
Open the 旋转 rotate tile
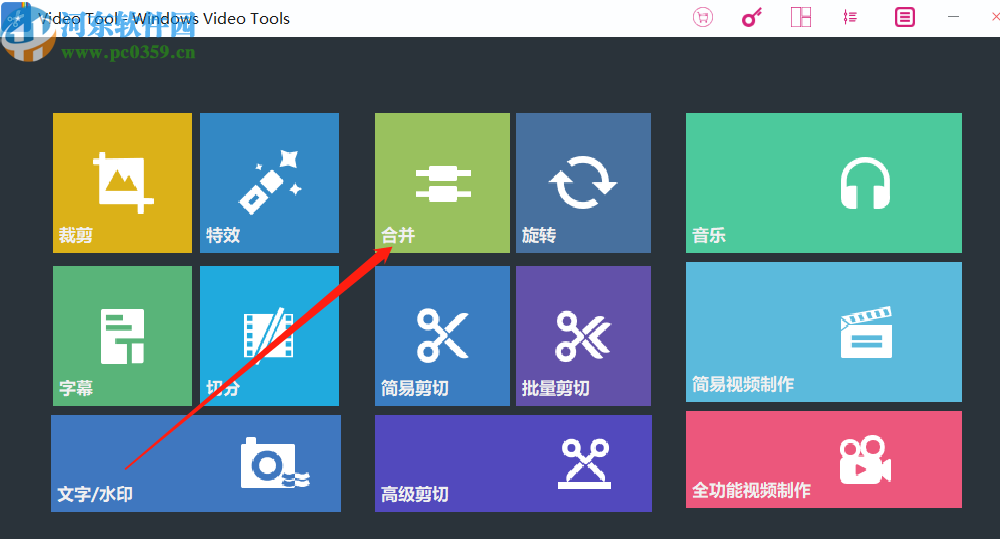pyautogui.click(x=584, y=183)
